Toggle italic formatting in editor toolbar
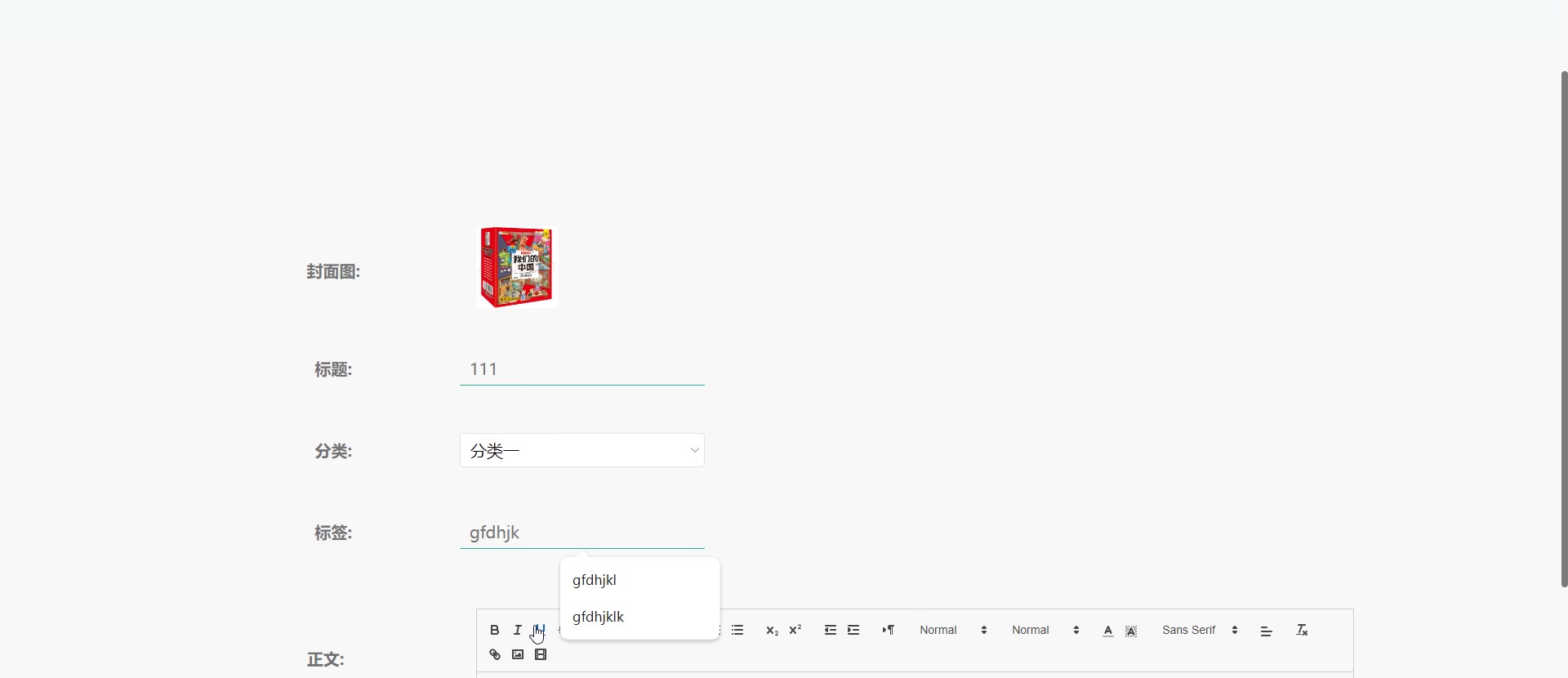 517,630
